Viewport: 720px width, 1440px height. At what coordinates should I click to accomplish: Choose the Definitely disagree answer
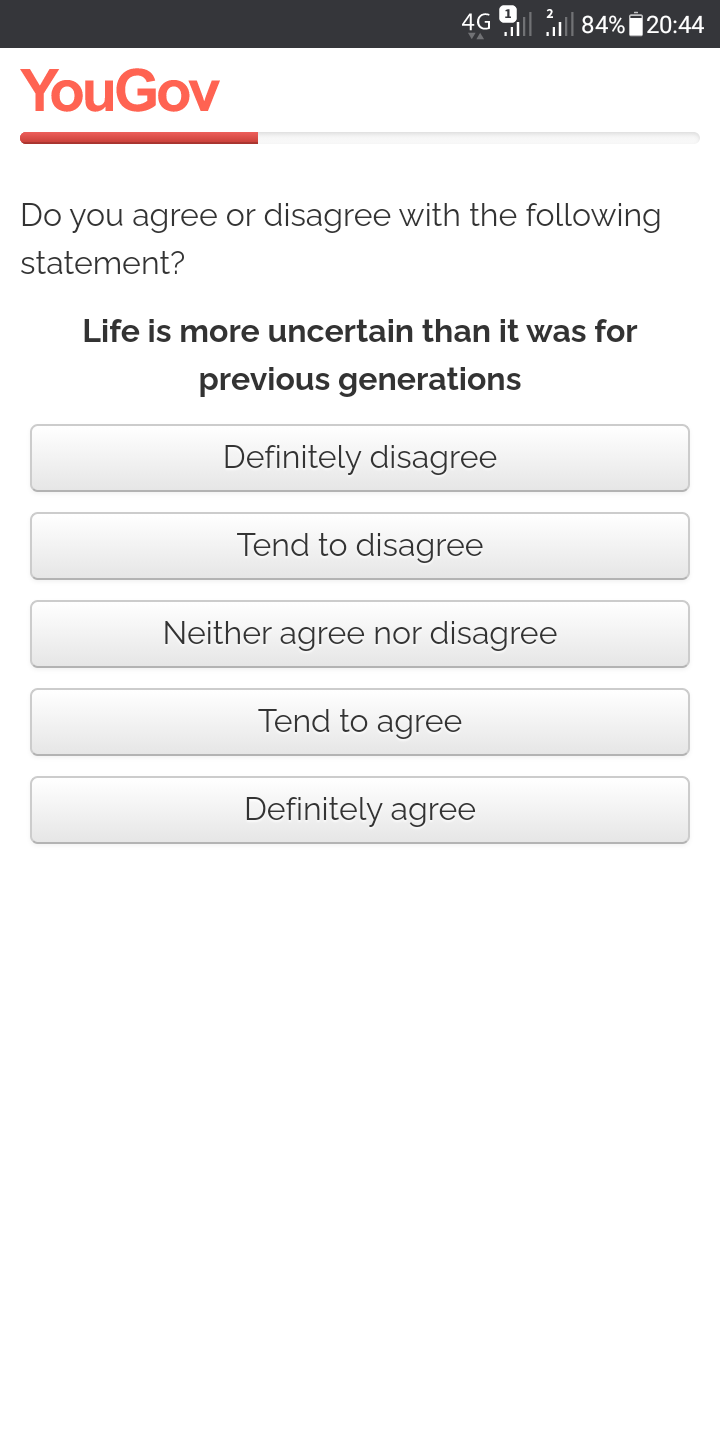coord(360,458)
